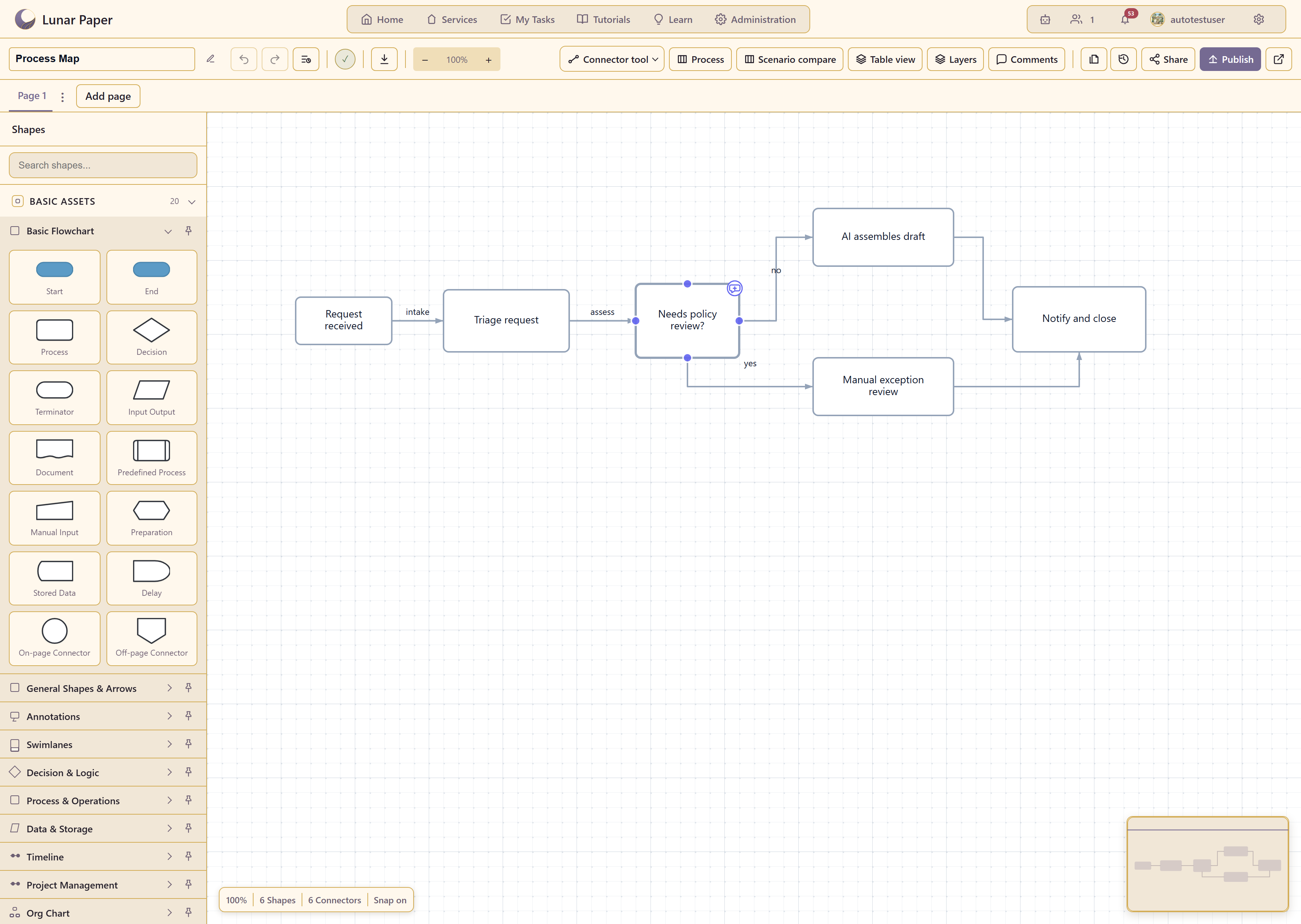Open diagram in new window icon
The image size is (1301, 924).
[x=1279, y=59]
